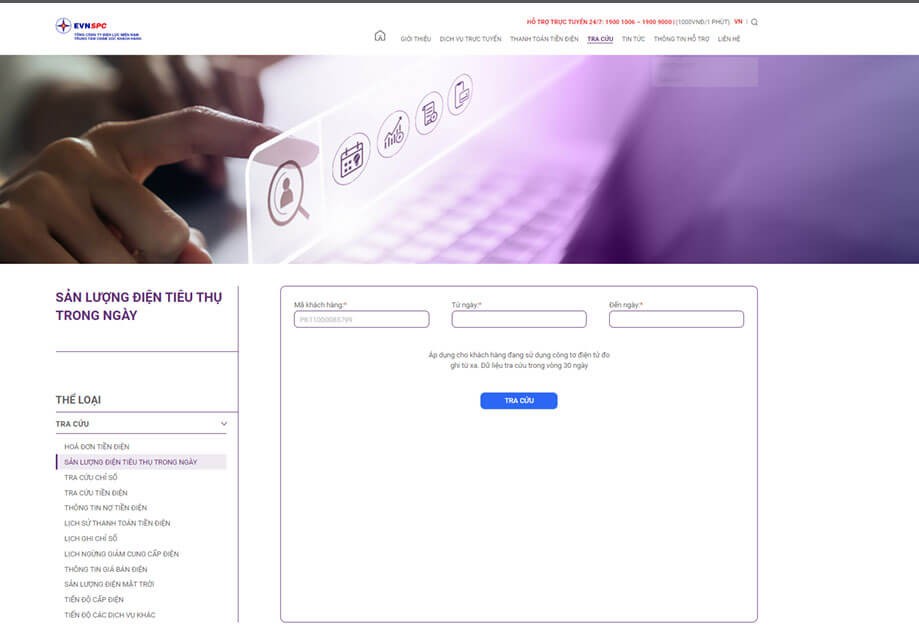Open the search magnifier icon at top right
This screenshot has height=643, width=919.
pos(754,22)
